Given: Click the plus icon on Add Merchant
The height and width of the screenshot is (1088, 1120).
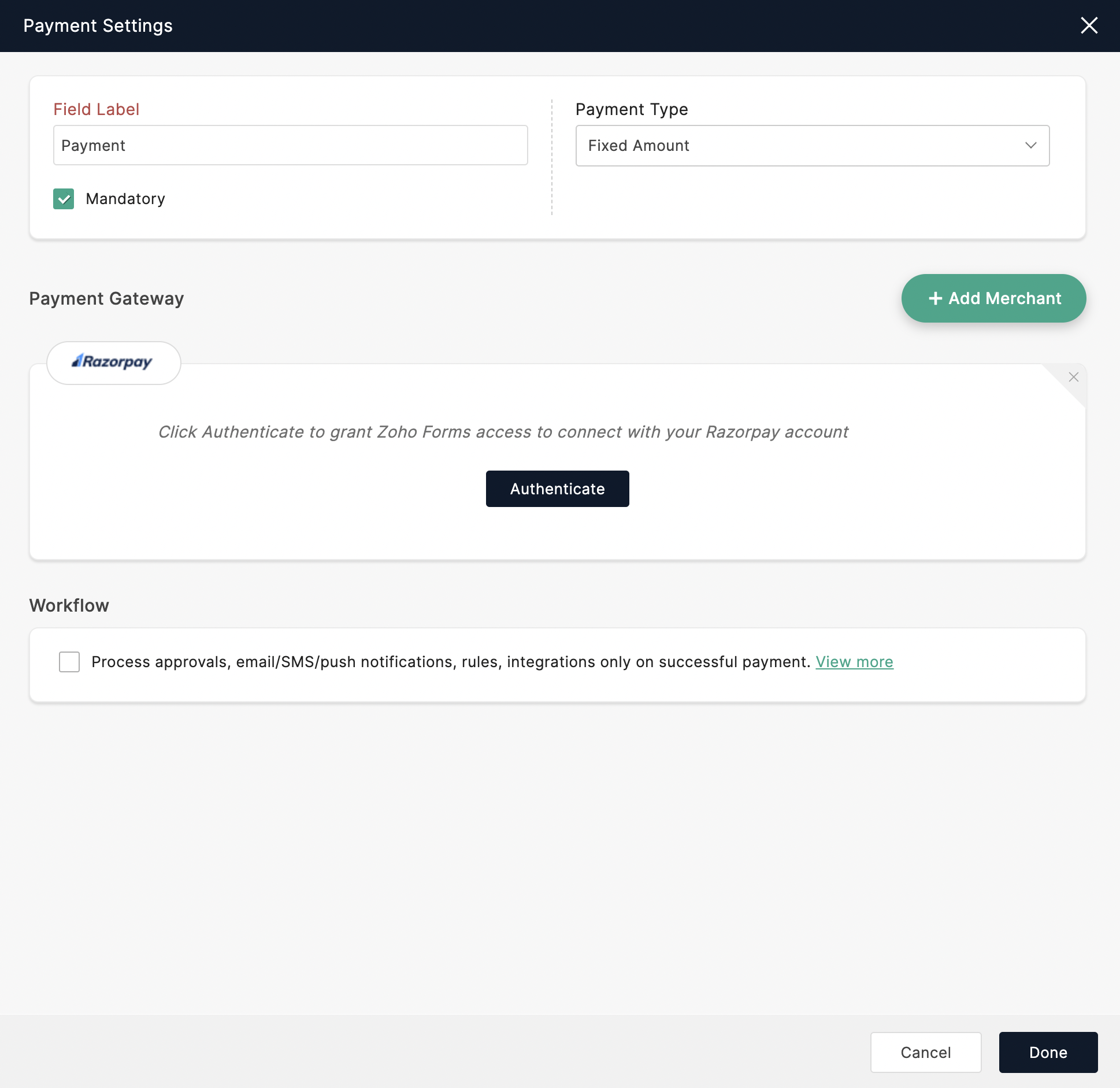Looking at the screenshot, I should coord(935,298).
